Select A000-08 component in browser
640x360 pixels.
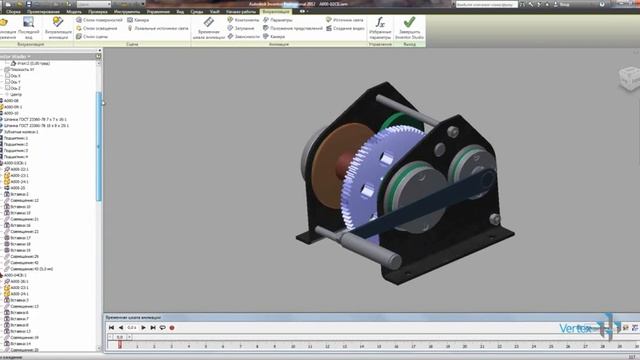[x=10, y=100]
